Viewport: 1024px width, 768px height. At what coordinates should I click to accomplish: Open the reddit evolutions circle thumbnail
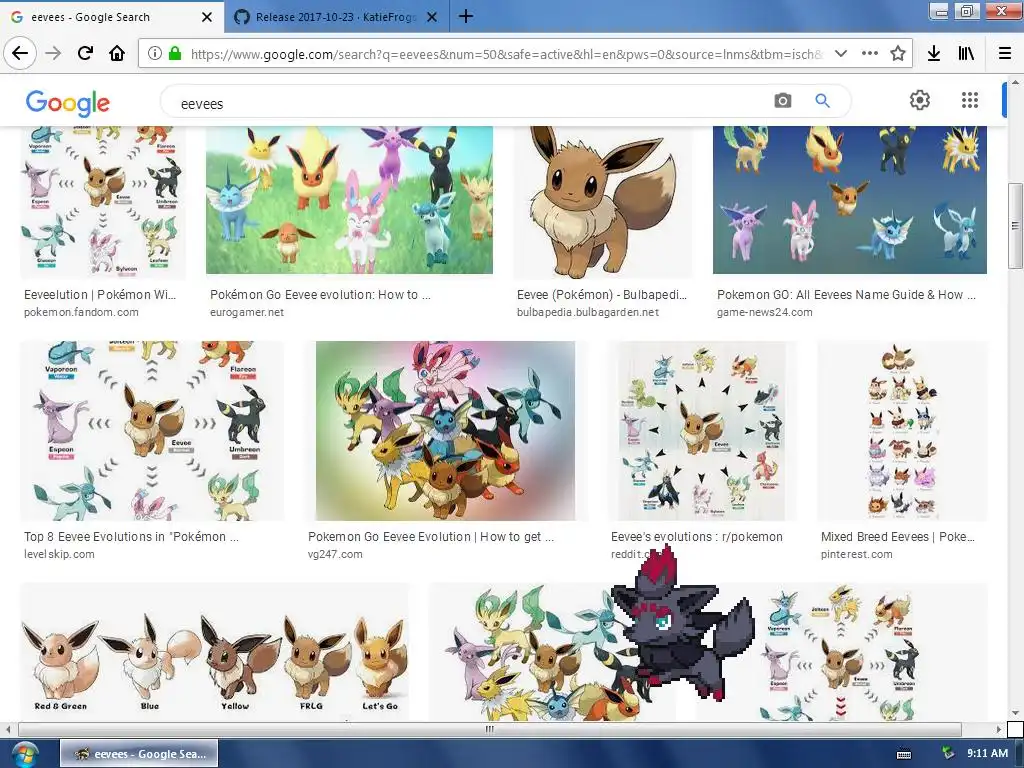[x=702, y=431]
